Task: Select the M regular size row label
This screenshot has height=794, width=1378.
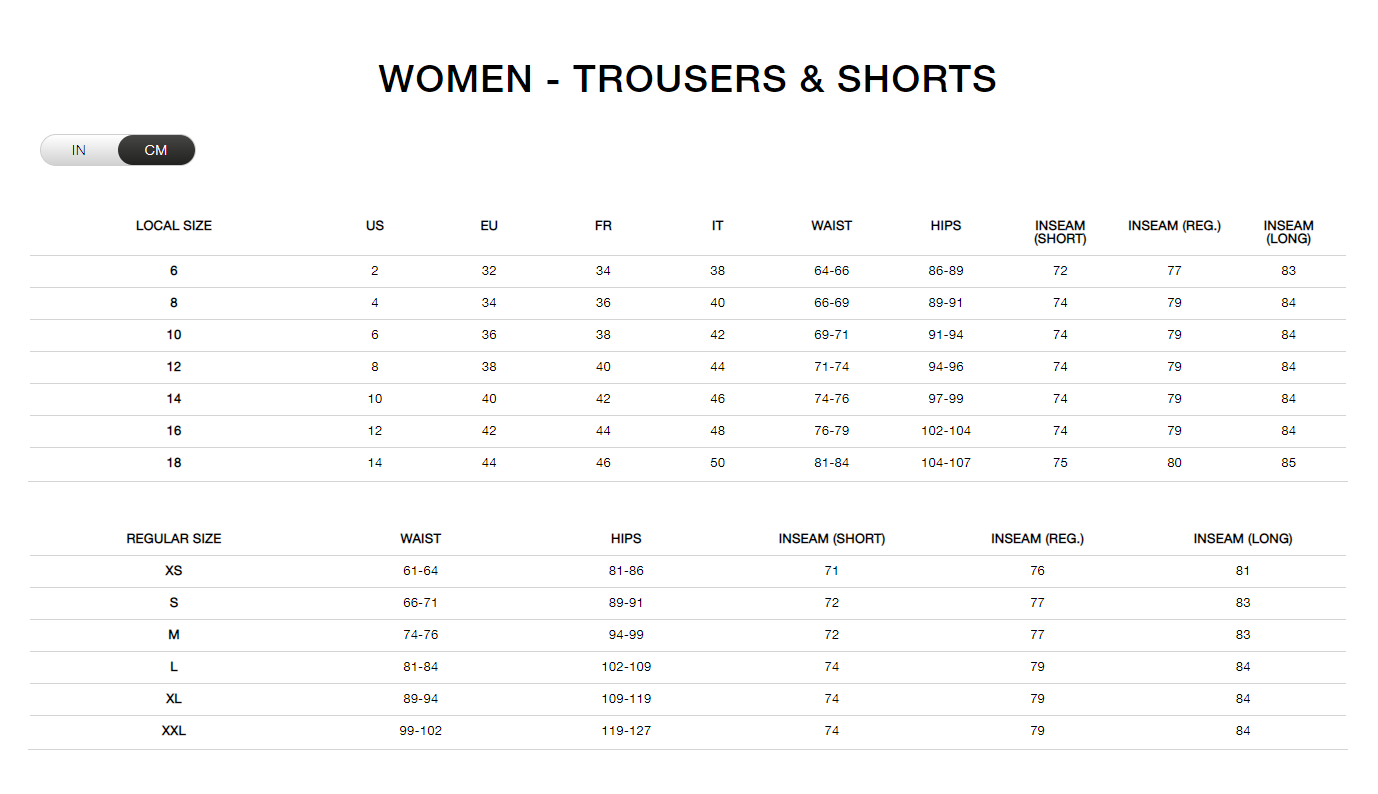Action: point(174,635)
